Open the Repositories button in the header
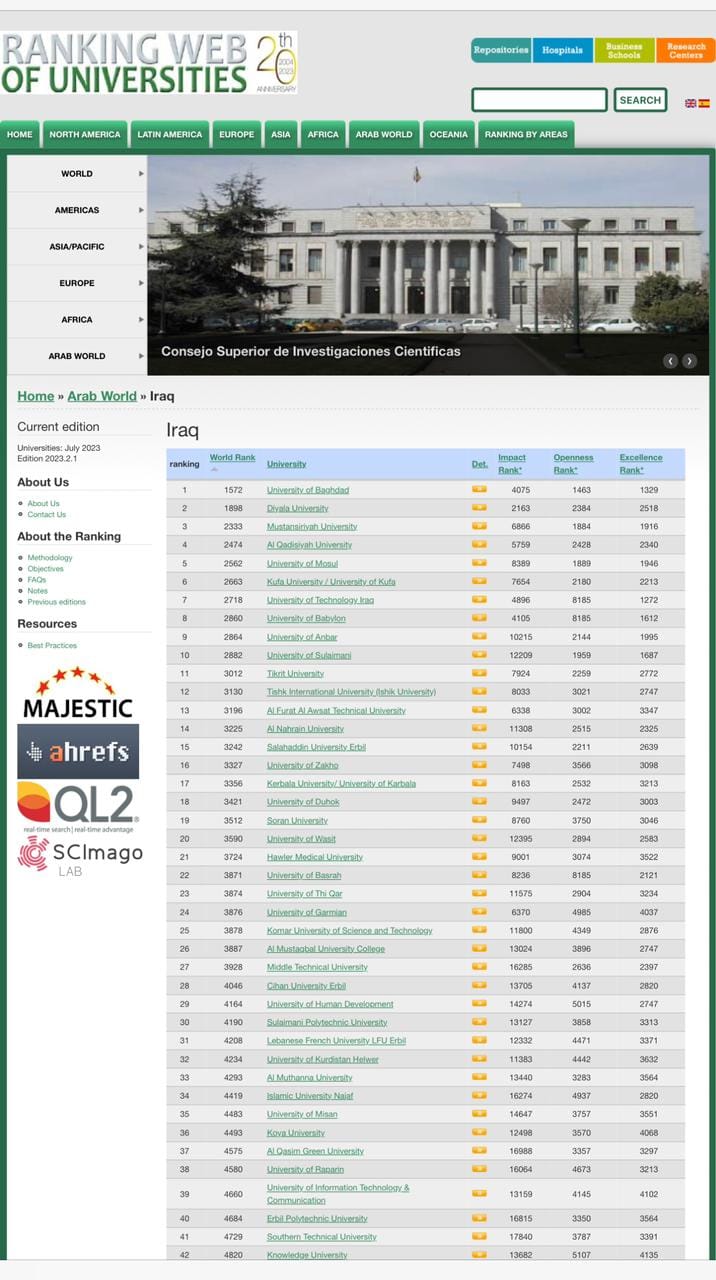Image resolution: width=716 pixels, height=1280 pixels. 501,50
